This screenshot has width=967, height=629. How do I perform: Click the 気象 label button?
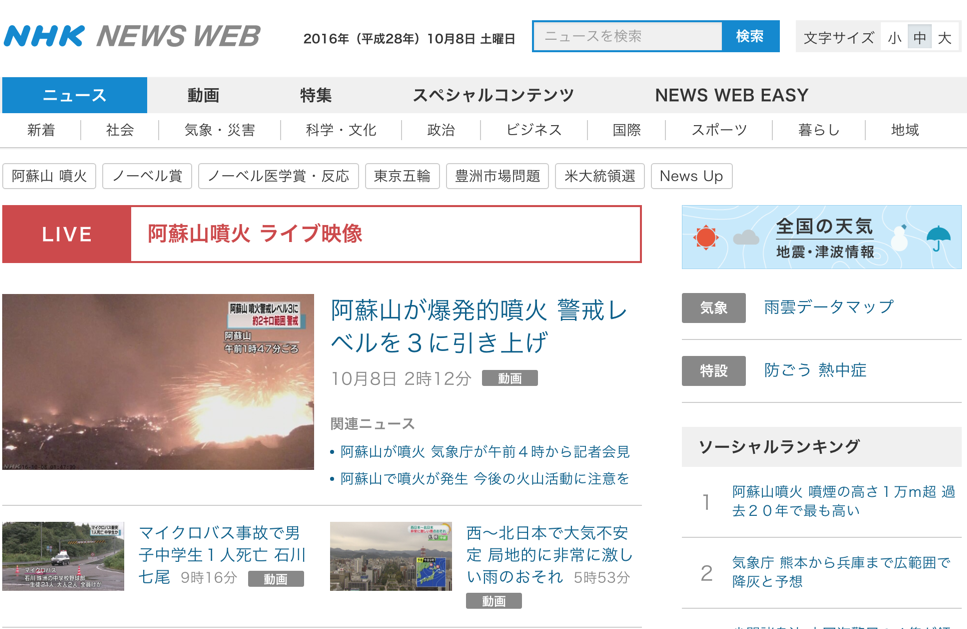713,308
